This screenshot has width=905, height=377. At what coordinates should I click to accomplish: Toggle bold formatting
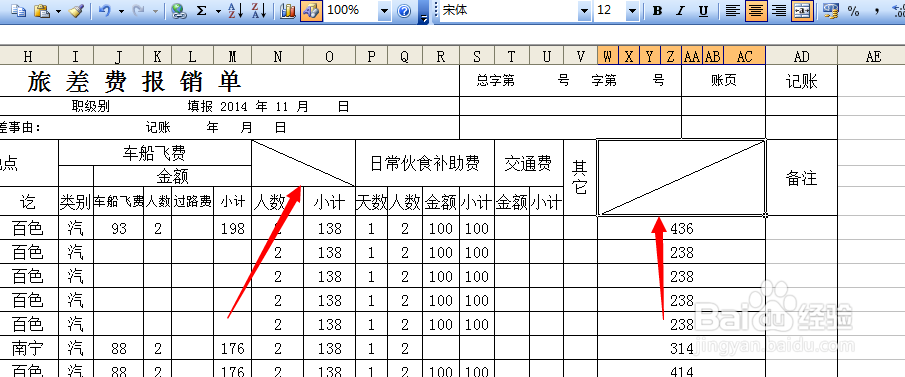pyautogui.click(x=657, y=10)
